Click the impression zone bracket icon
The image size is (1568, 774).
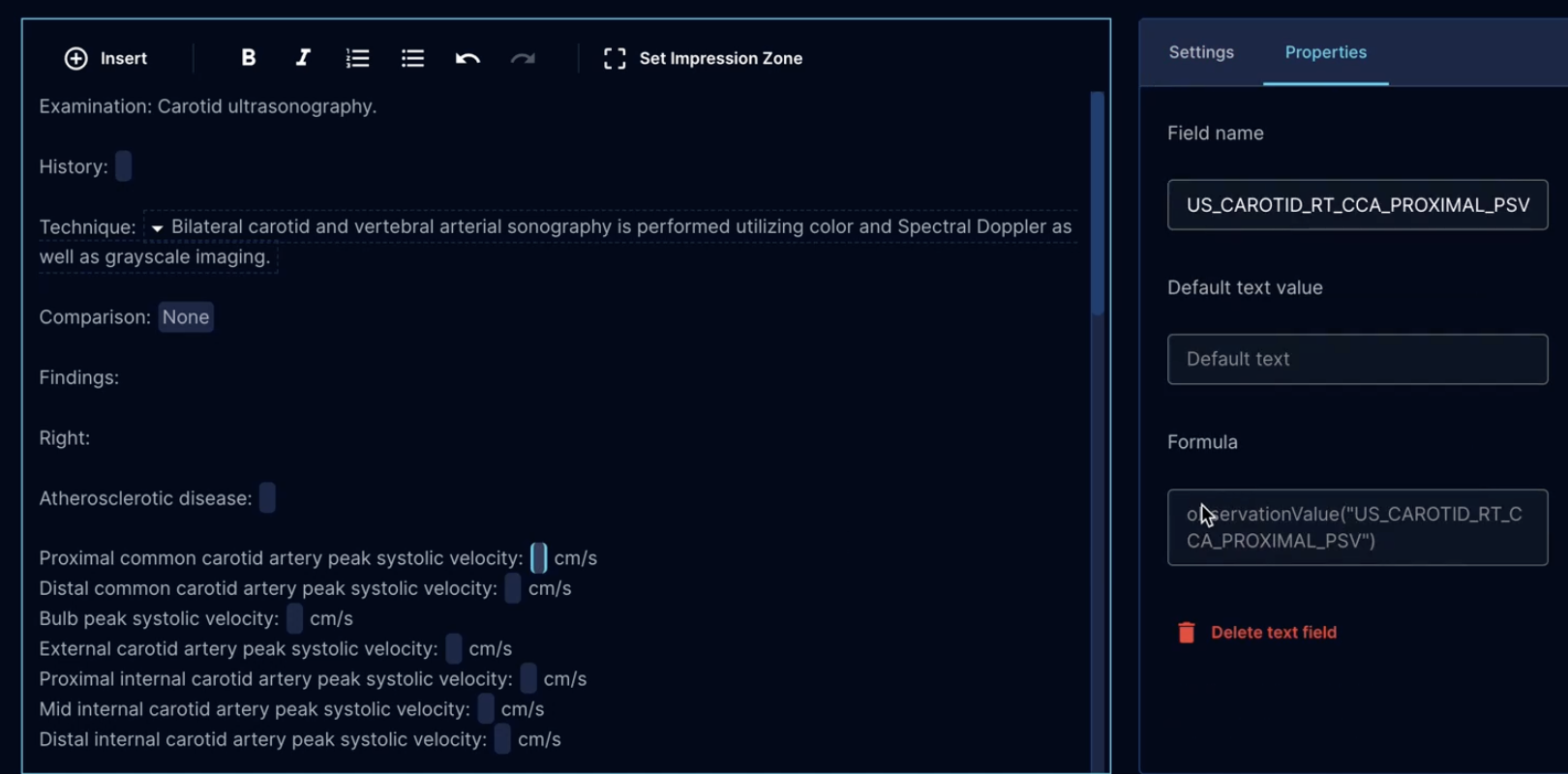615,58
